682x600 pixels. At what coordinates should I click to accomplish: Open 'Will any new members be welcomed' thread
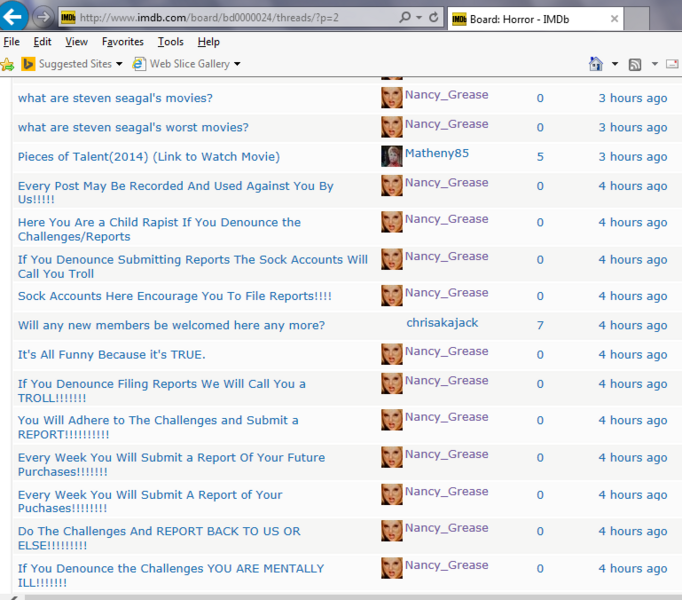pos(171,325)
